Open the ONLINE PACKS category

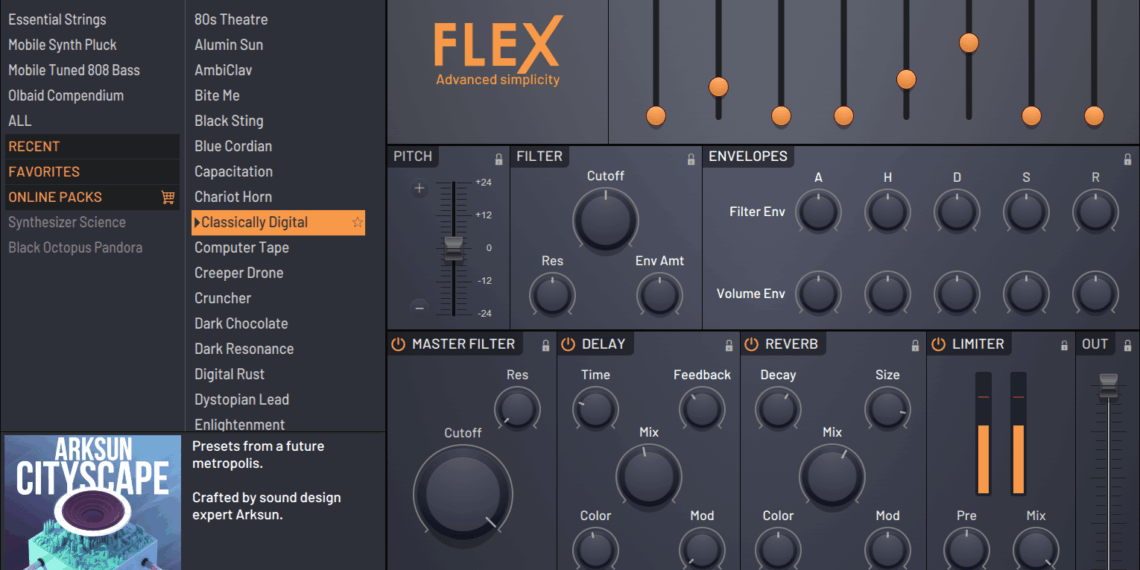[x=92, y=197]
